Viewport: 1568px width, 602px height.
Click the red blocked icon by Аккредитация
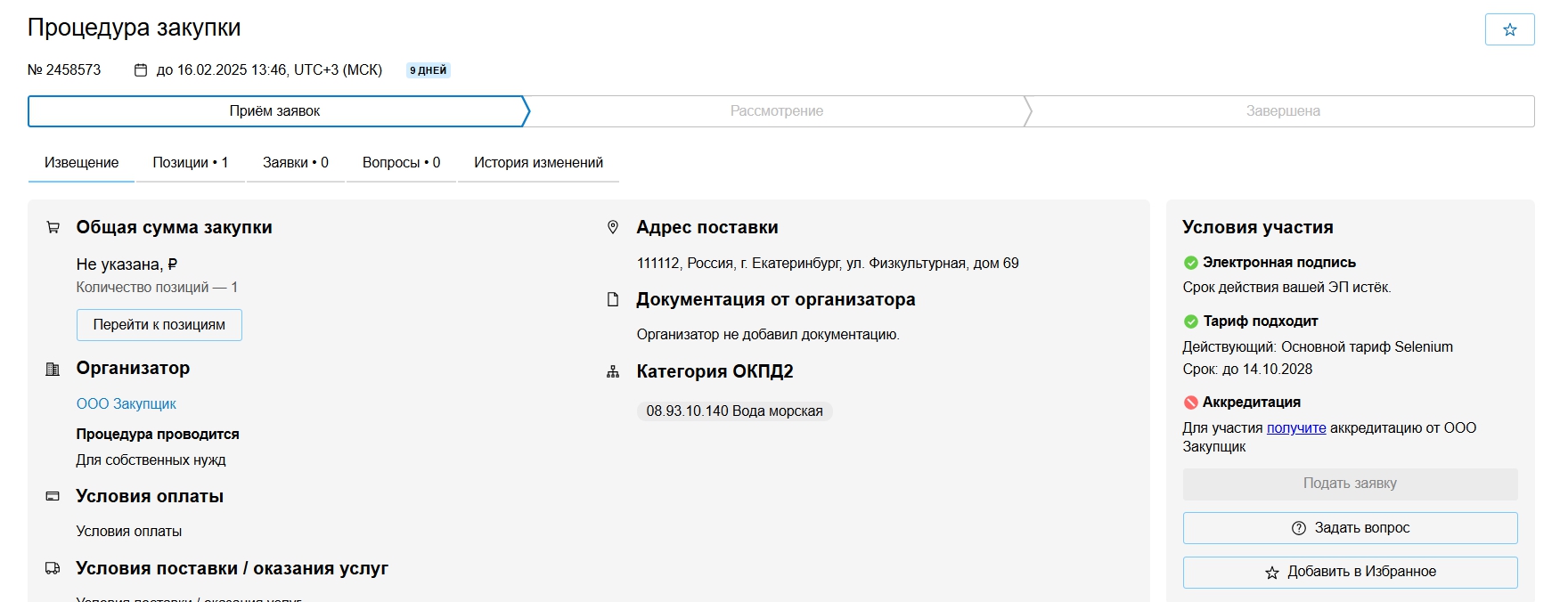(x=1190, y=403)
